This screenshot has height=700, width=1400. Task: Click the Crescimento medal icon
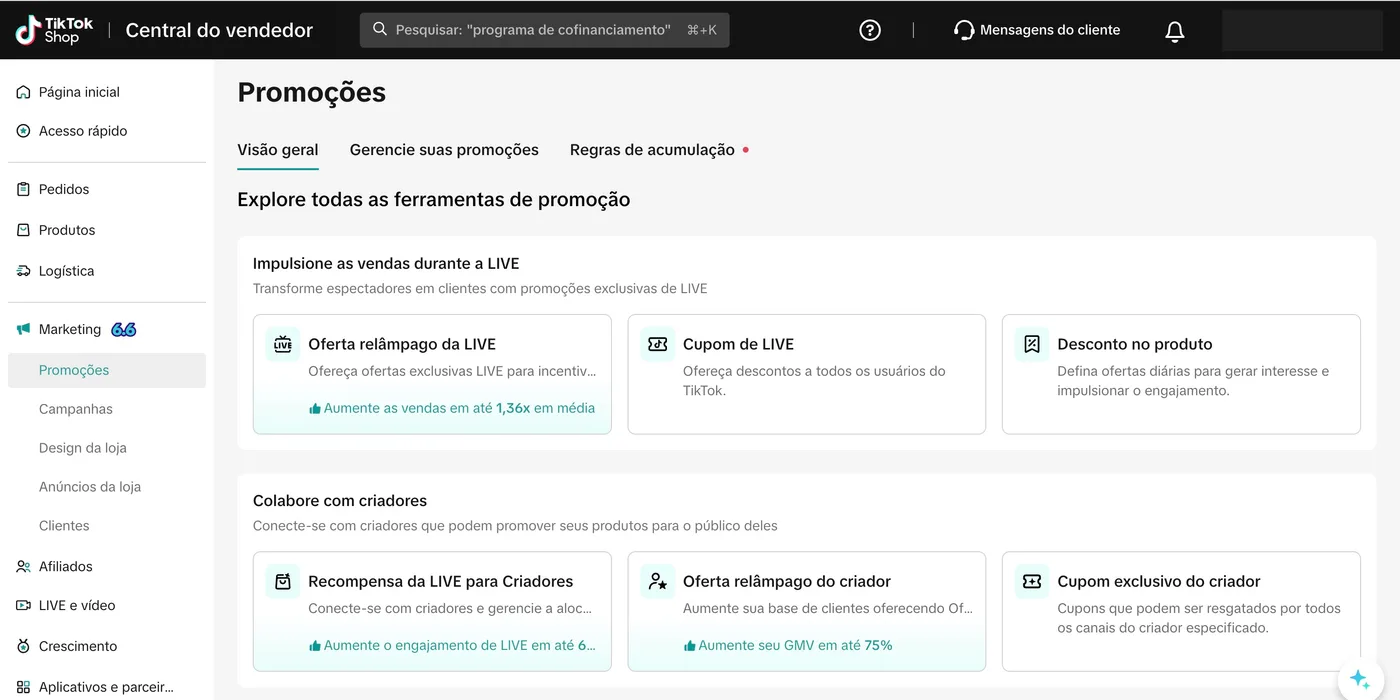pos(23,646)
